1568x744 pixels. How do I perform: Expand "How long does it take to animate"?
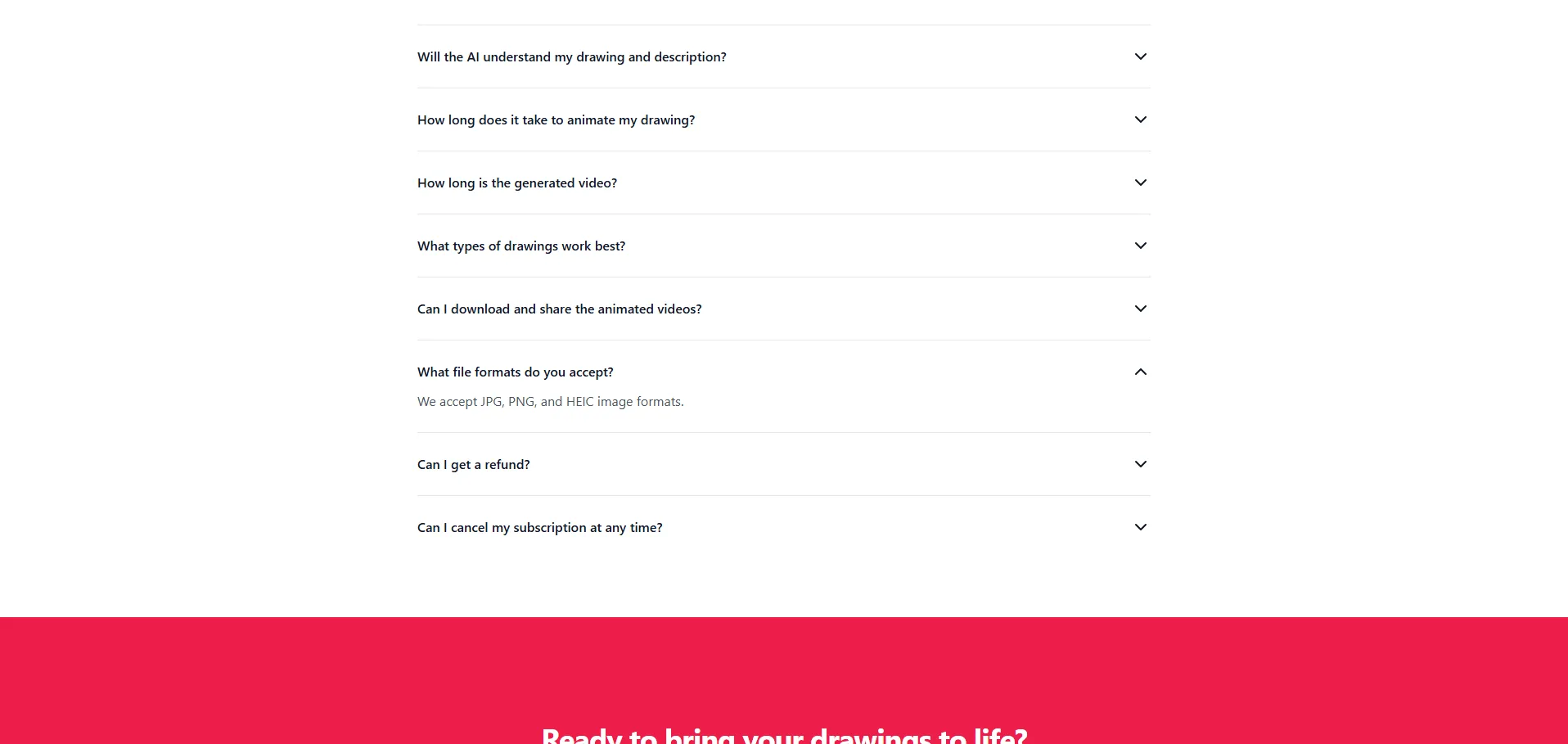point(556,120)
